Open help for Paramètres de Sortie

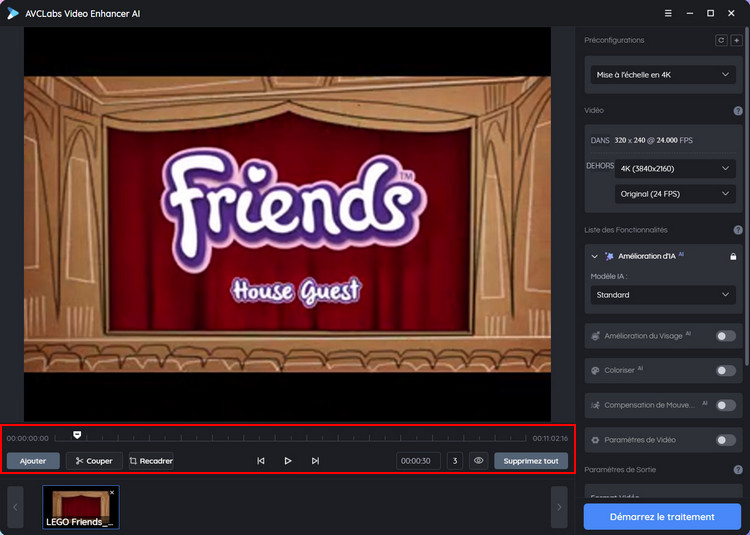pyautogui.click(x=738, y=469)
